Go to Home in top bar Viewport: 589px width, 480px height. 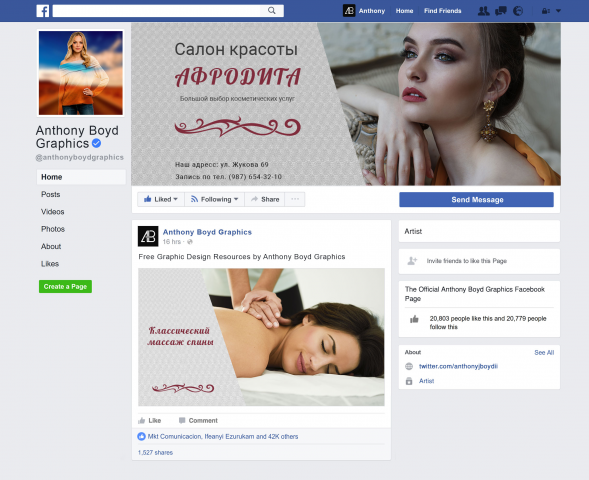click(404, 11)
